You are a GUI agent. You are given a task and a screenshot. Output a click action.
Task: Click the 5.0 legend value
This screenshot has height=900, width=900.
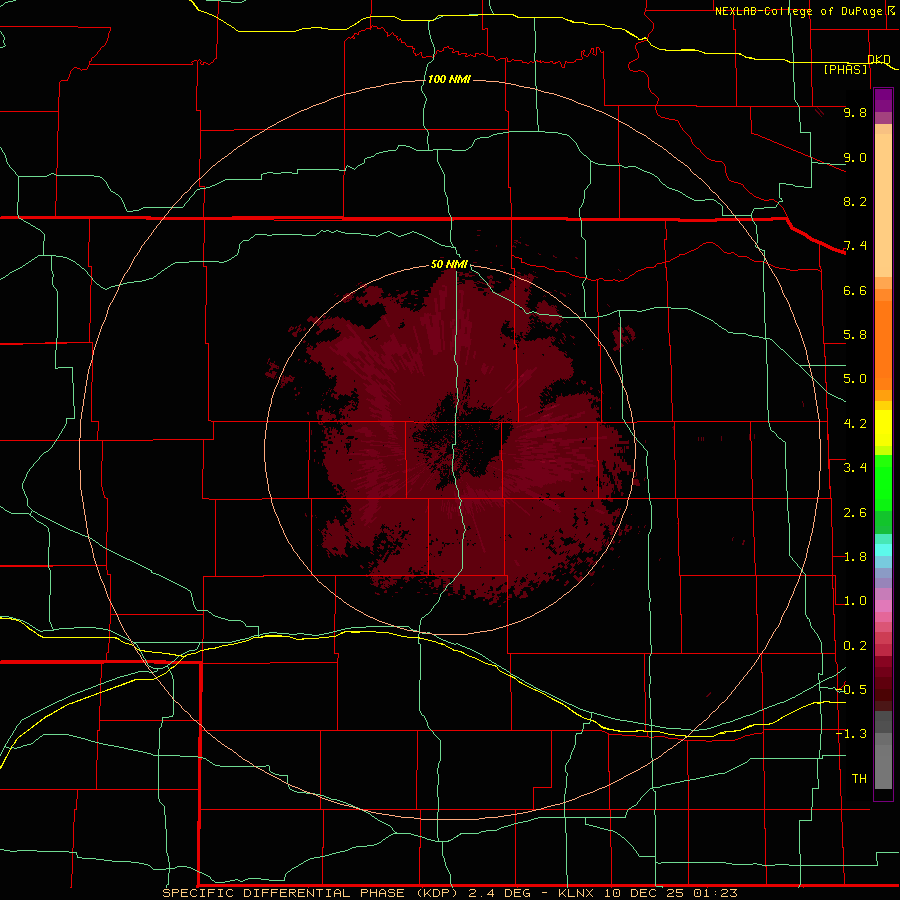tap(855, 379)
